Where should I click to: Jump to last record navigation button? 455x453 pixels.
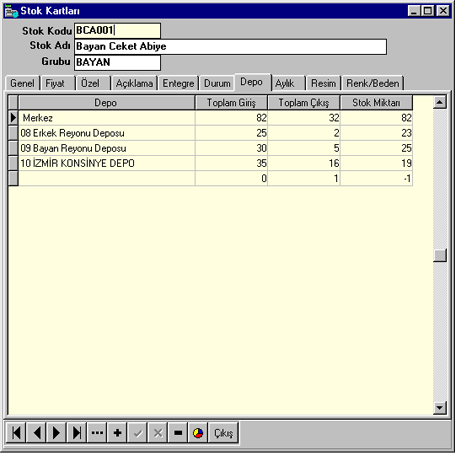[77, 433]
